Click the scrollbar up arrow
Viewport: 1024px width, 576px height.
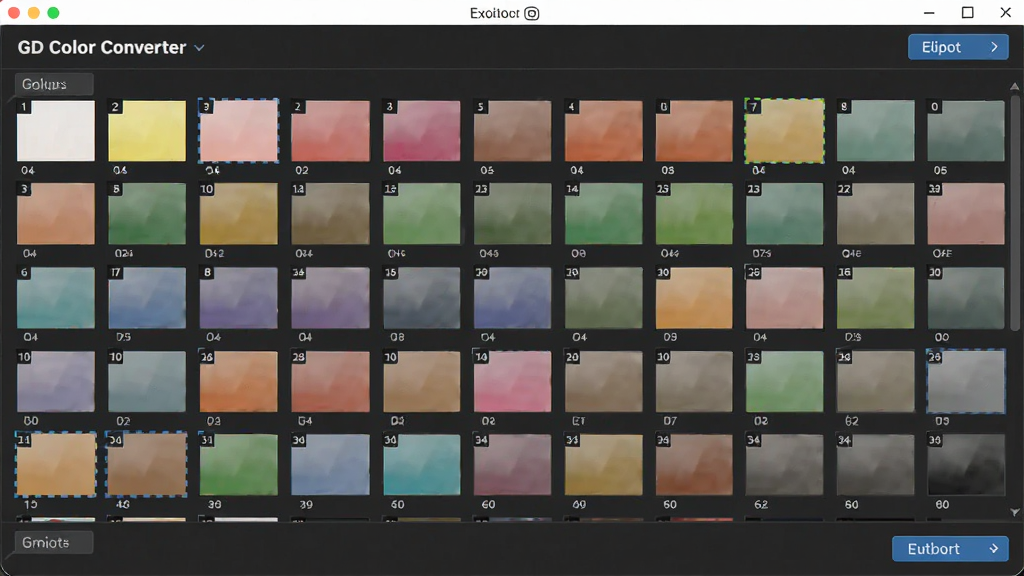click(1014, 86)
